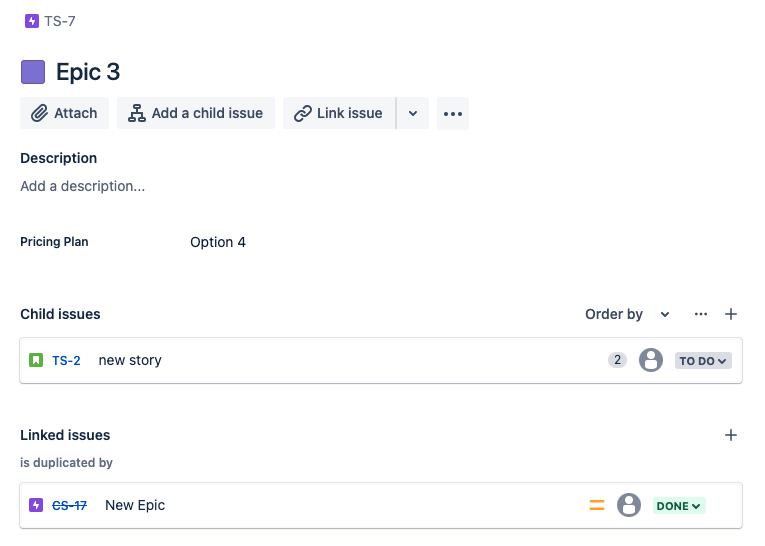Click the purple Epic 3 color swatch
The image size is (765, 546).
coord(33,72)
